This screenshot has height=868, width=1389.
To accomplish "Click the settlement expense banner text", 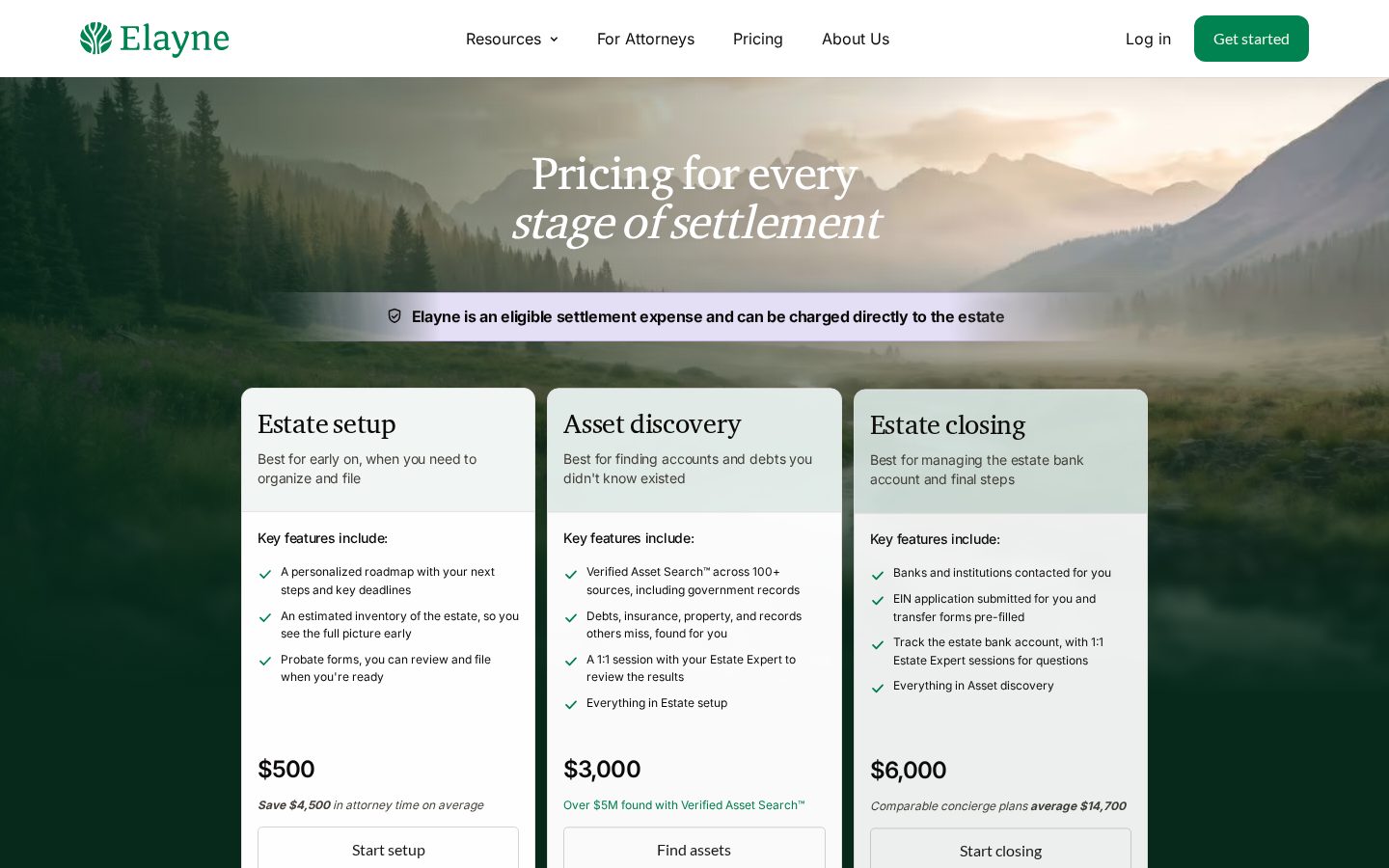I will (708, 316).
